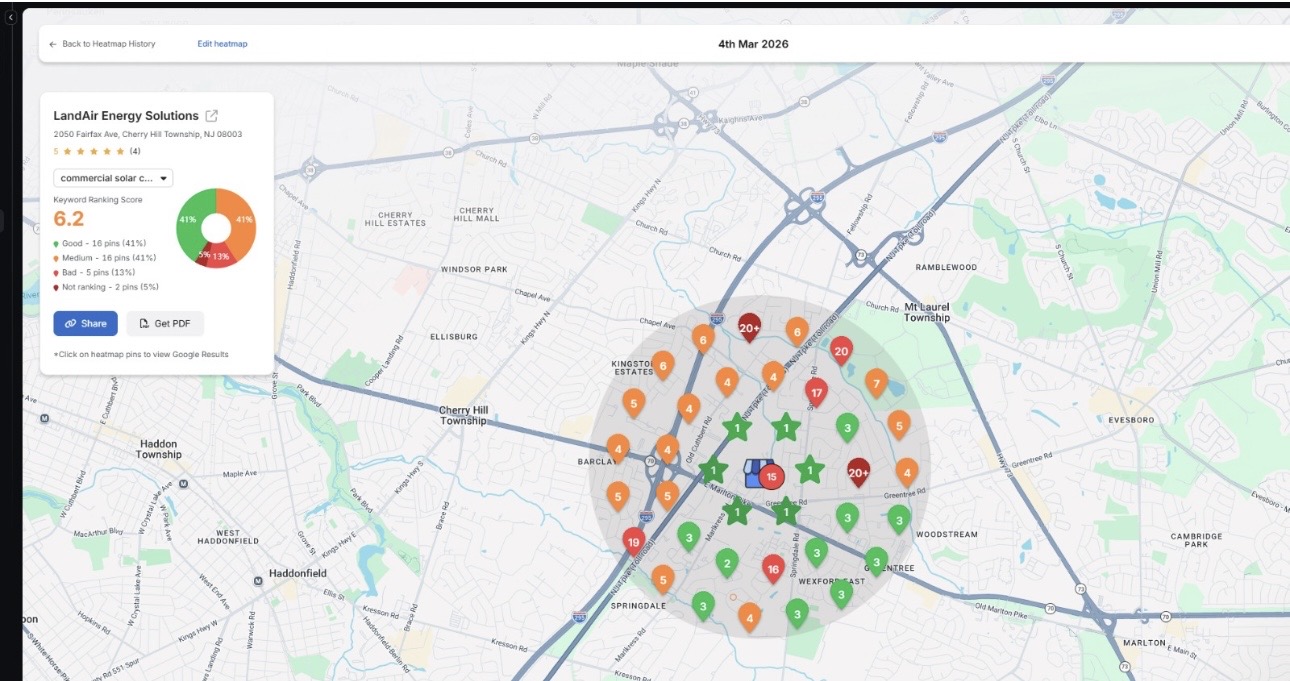Click the Cherry Hill Township map label
1290x681 pixels.
(x=463, y=416)
